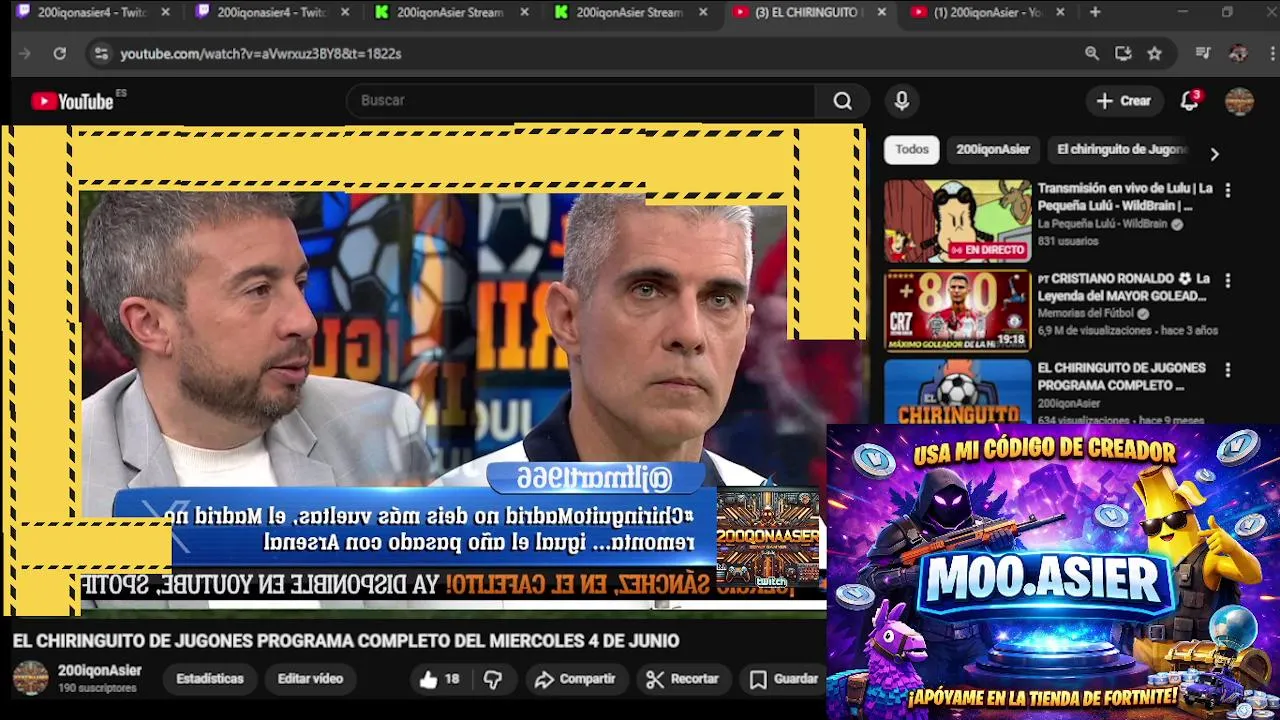Click the '190 suscriptores' text
Image resolution: width=1280 pixels, height=720 pixels.
[97, 688]
